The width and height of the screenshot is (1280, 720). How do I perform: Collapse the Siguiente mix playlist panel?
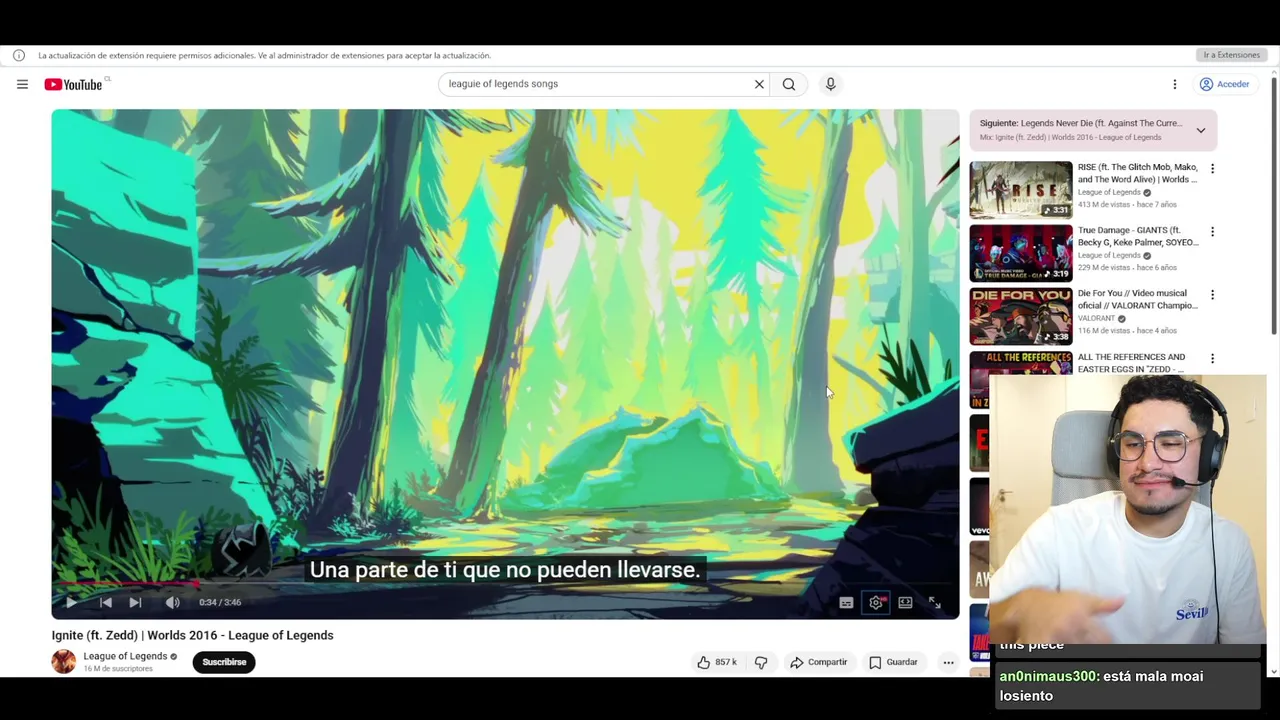[1201, 130]
